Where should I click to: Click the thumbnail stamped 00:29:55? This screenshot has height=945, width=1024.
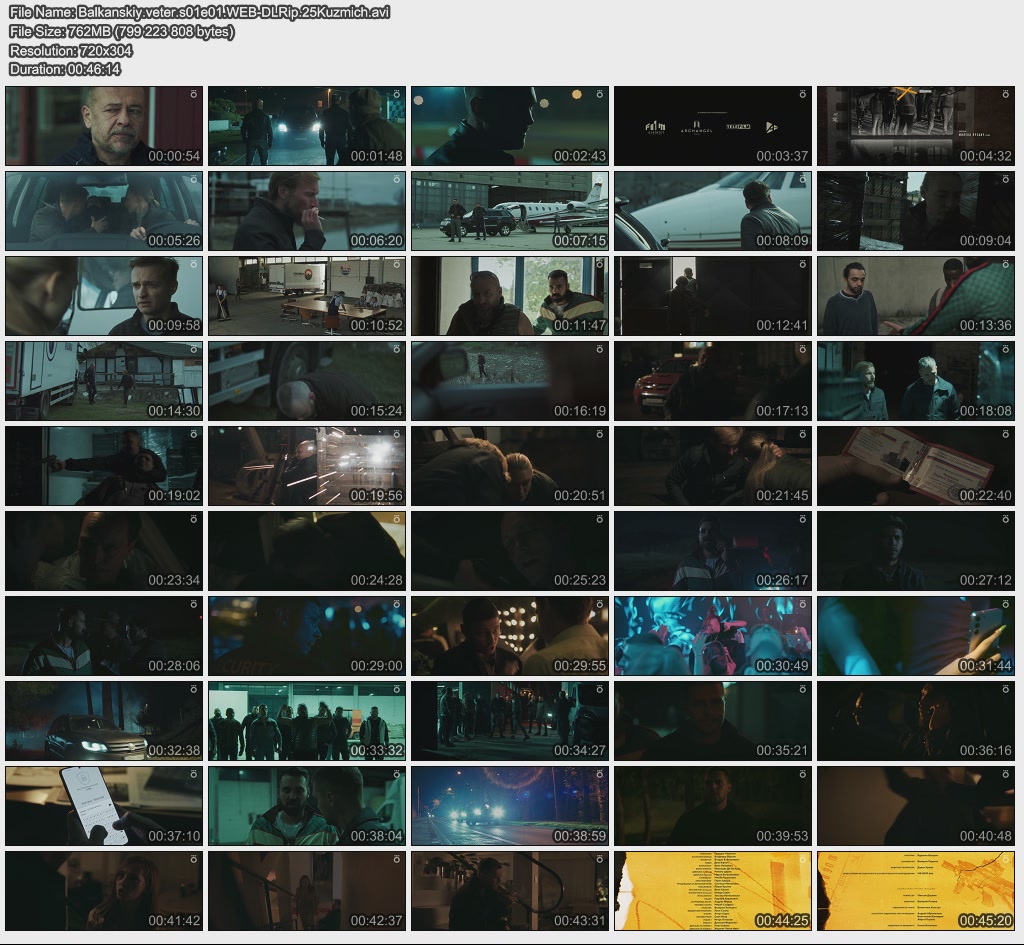510,636
